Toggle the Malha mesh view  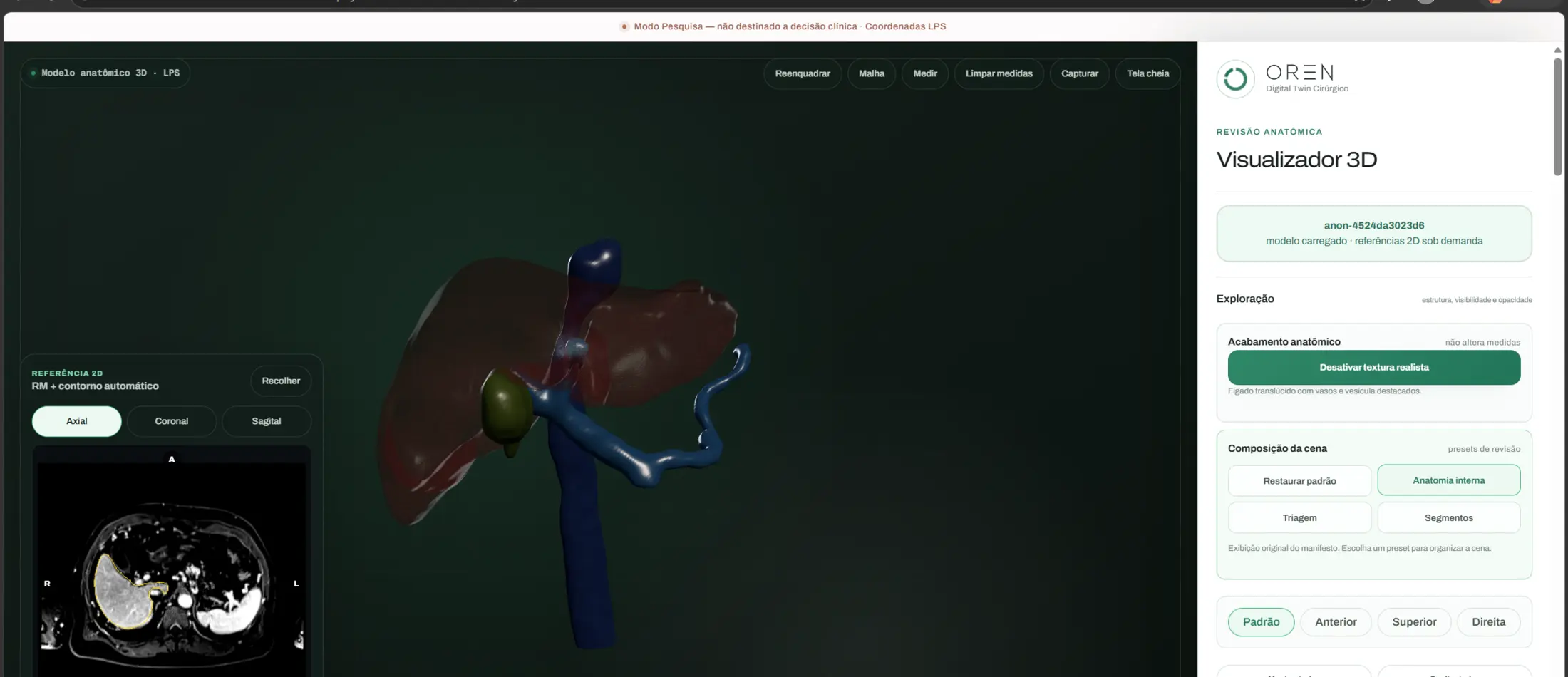pyautogui.click(x=871, y=73)
